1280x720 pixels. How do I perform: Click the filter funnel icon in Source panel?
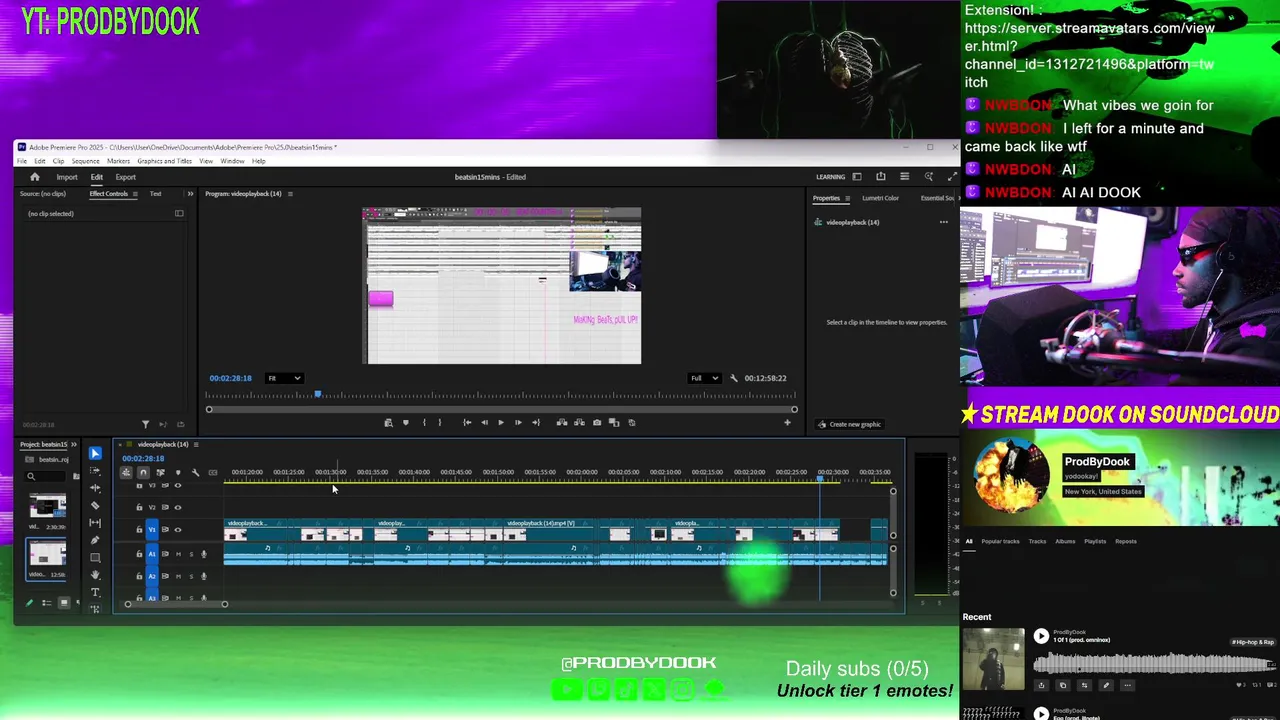[145, 424]
